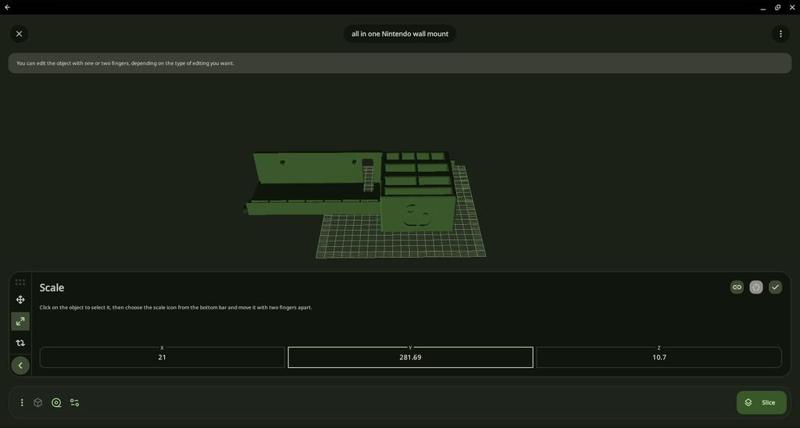
Task: Click the Slice button
Action: coord(761,402)
